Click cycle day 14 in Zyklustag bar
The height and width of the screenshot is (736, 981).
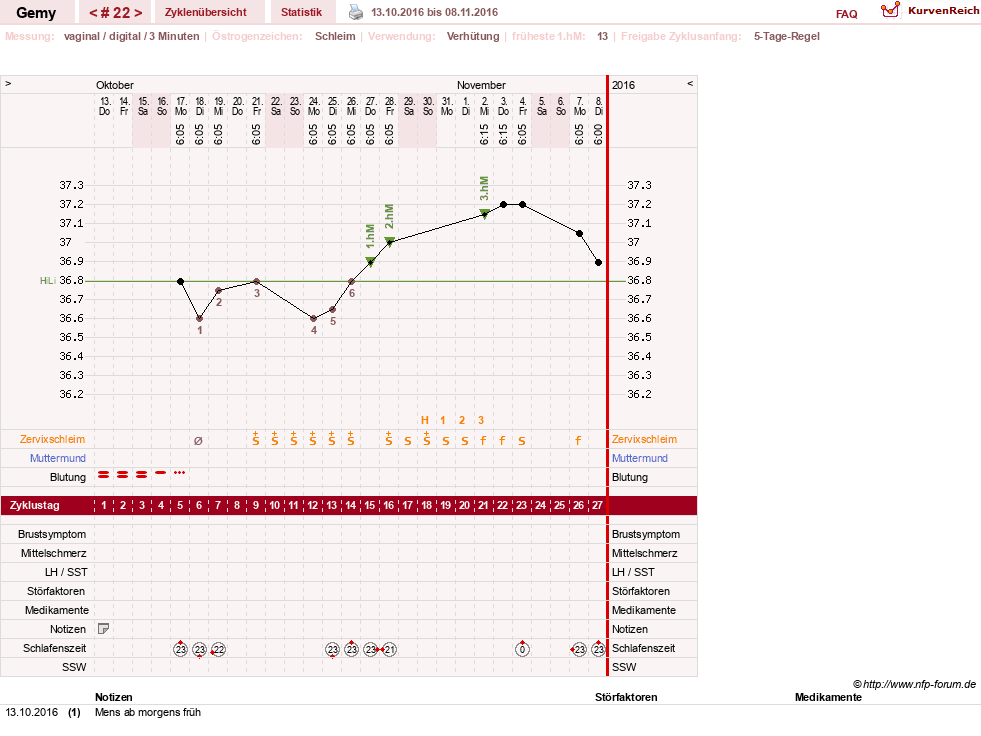tap(351, 505)
